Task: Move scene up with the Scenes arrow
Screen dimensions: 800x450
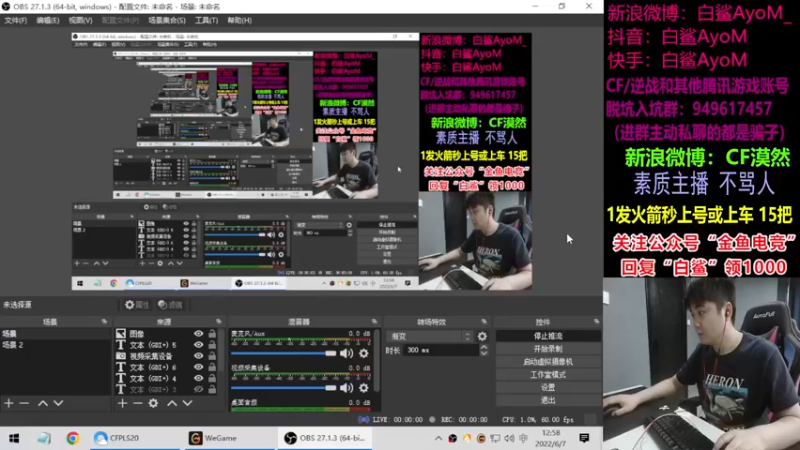Action: point(43,403)
